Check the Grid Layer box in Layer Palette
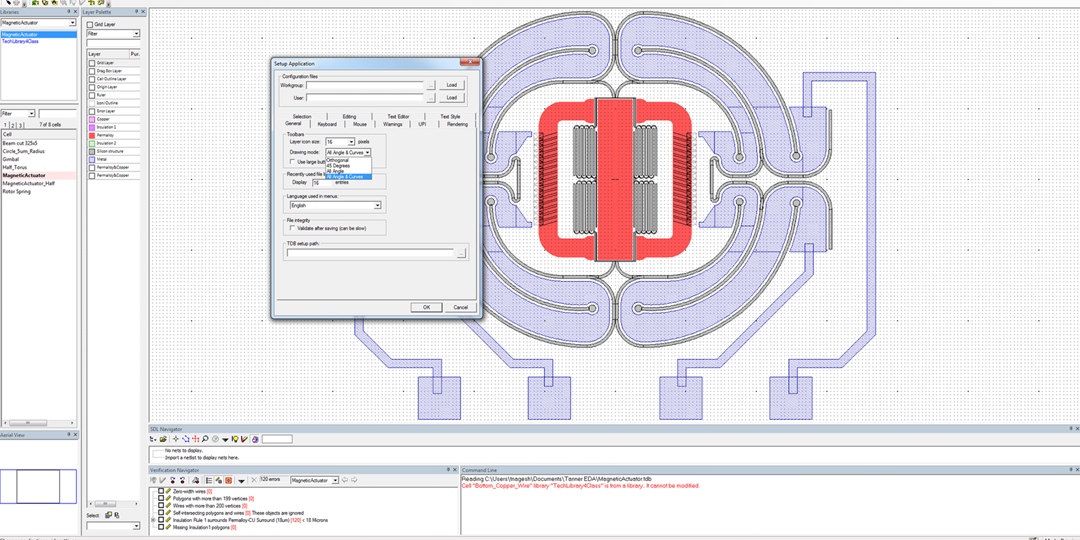 [x=89, y=24]
